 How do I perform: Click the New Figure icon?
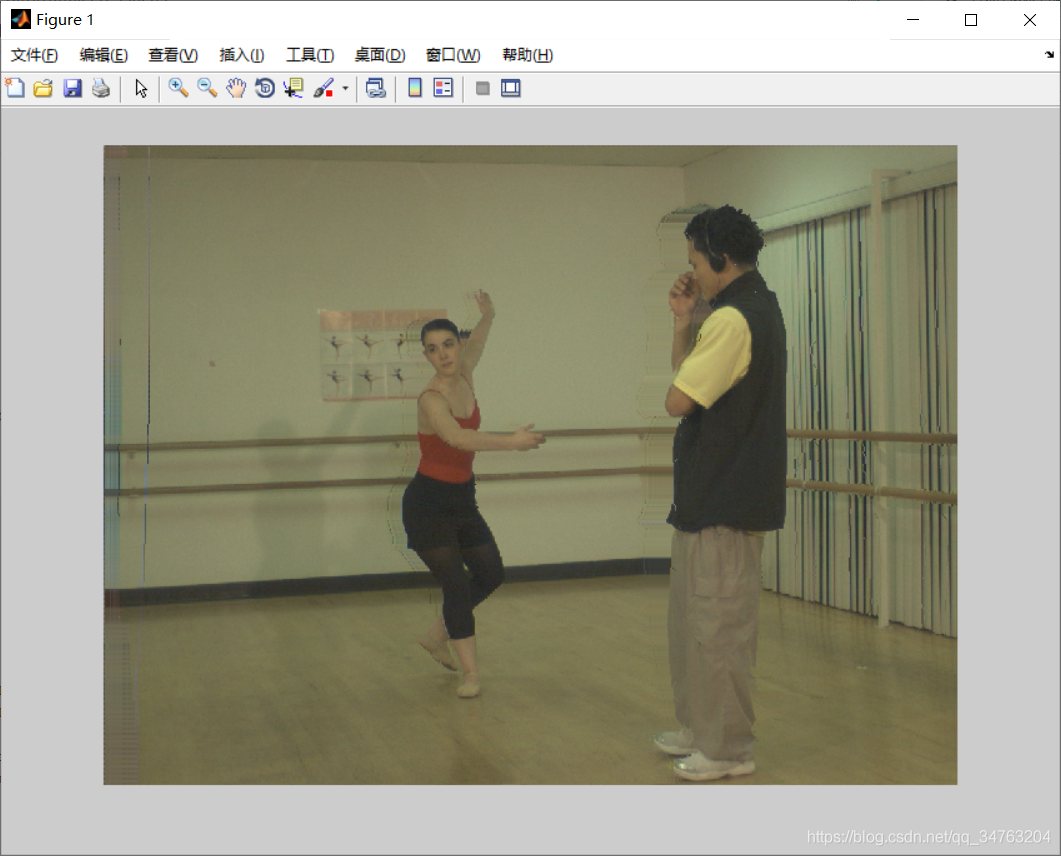(15, 88)
